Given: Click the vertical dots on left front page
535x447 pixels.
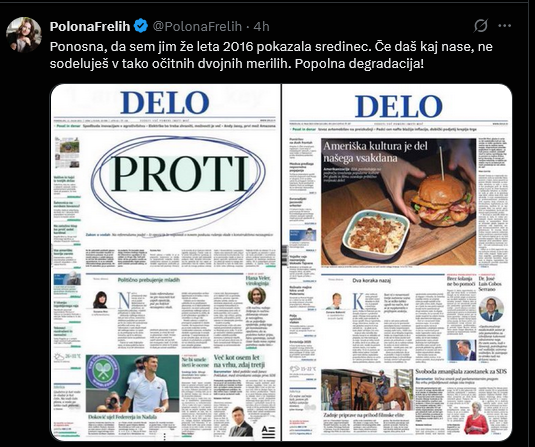Looking at the screenshot, I should [x=164, y=436].
